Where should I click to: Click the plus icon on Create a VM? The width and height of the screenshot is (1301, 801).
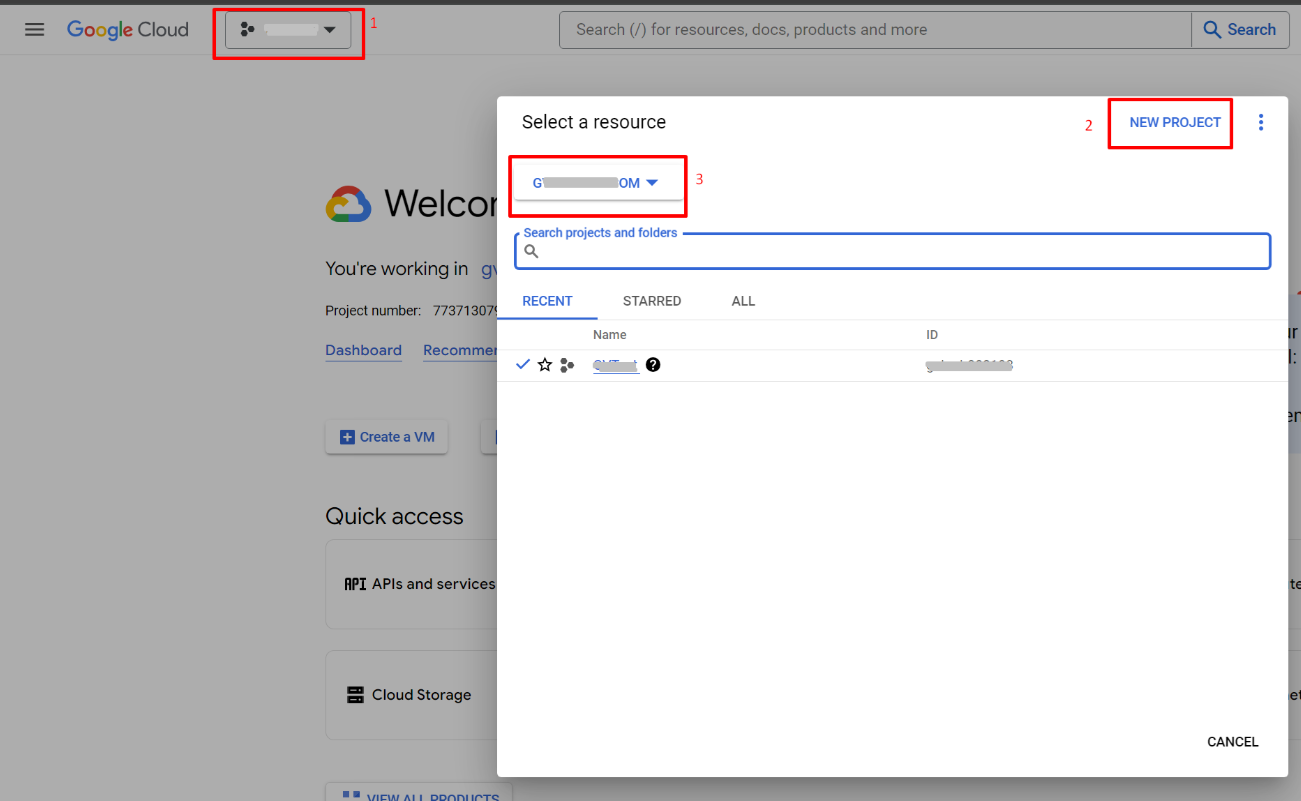coord(347,437)
